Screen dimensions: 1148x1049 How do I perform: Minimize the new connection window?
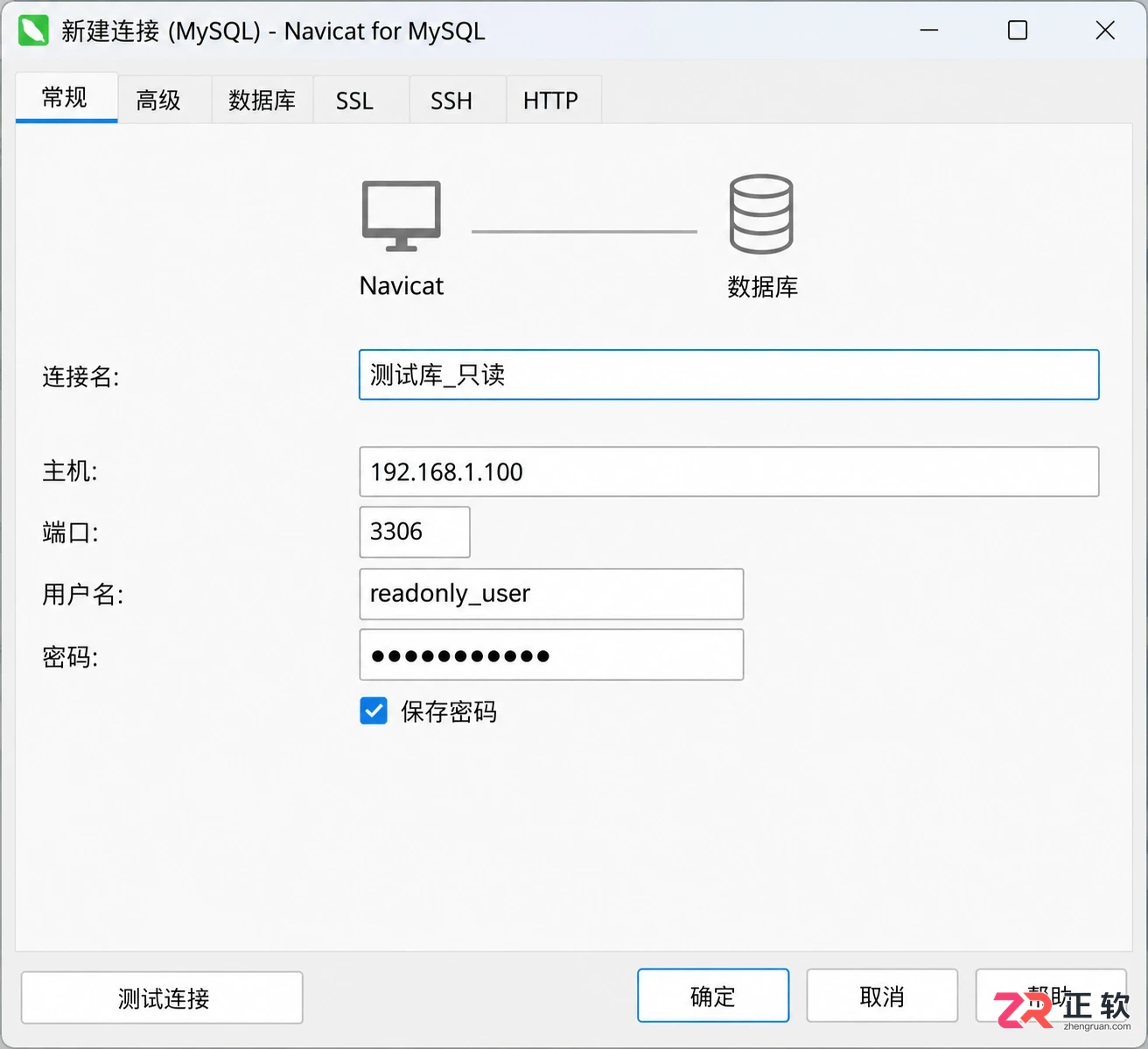pyautogui.click(x=929, y=31)
